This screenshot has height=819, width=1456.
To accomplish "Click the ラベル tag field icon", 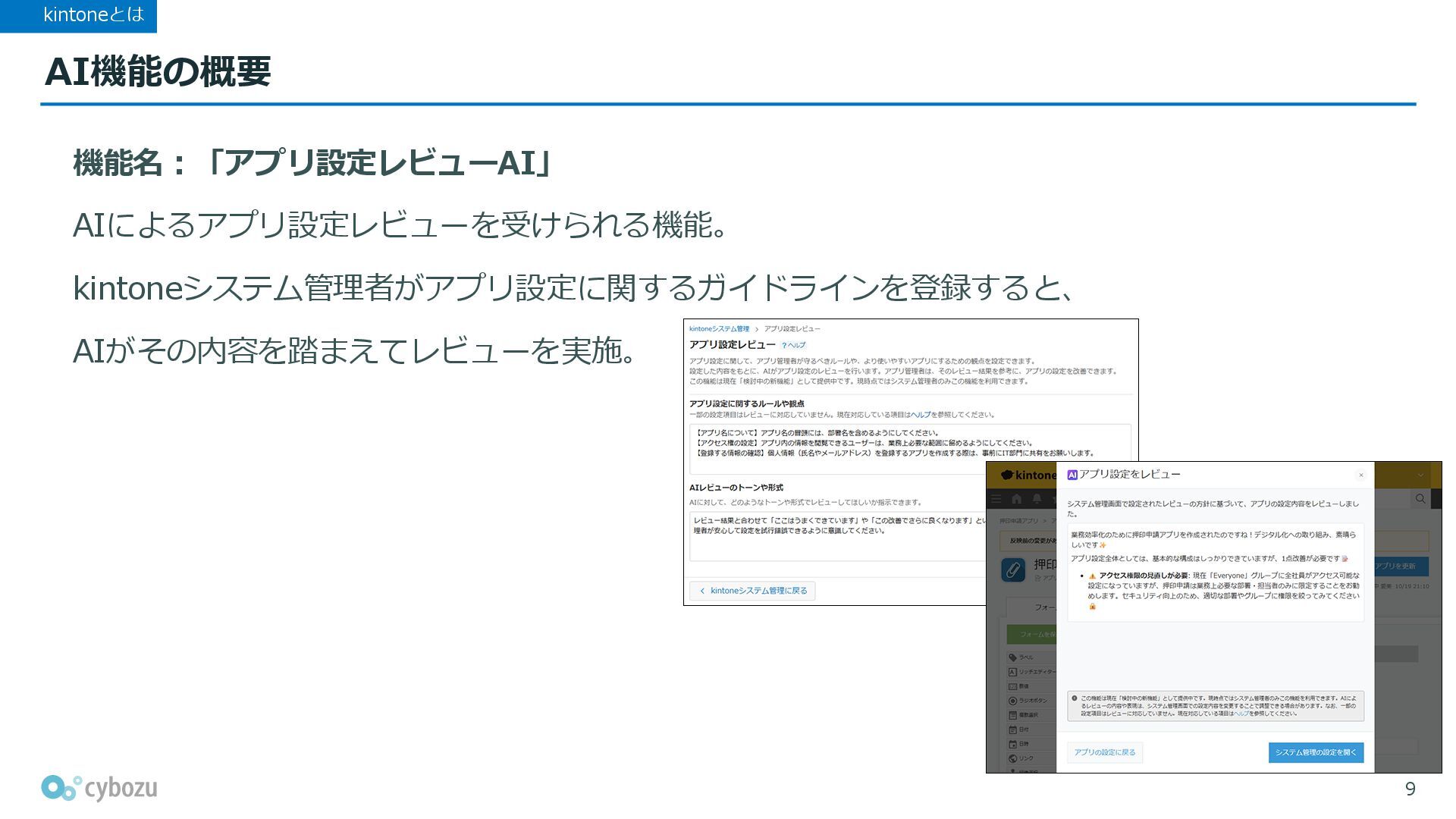I will (1012, 657).
